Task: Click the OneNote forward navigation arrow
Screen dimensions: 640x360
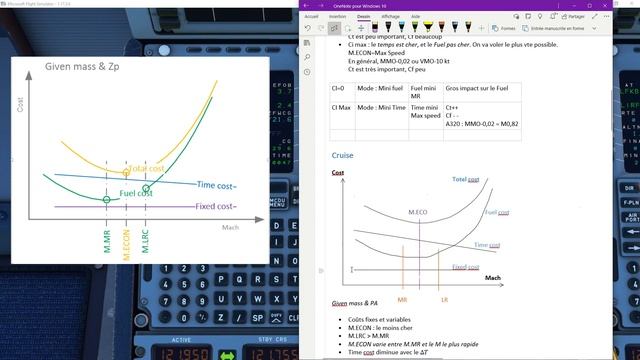Action: click(x=321, y=6)
